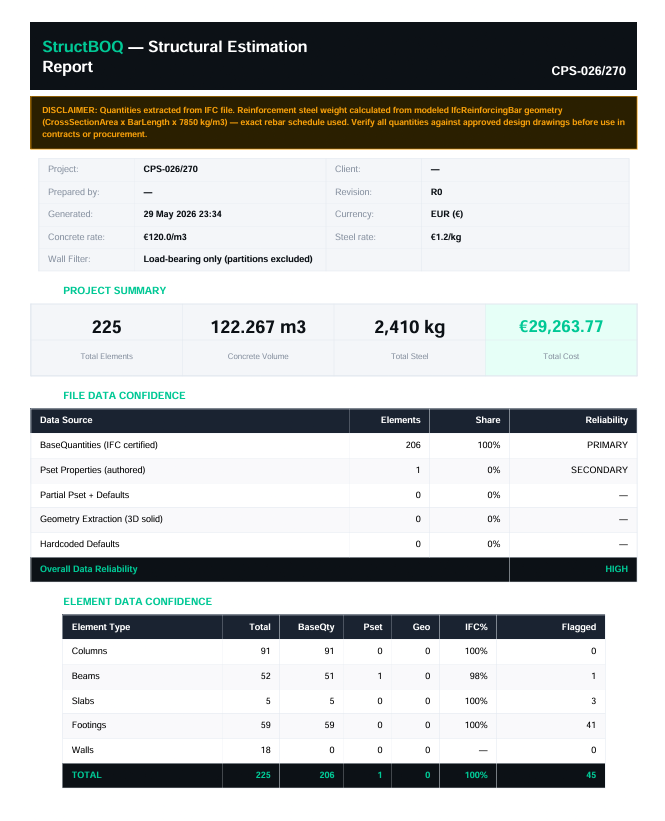
Task: Click the 18 total value for Walls
Action: coord(265,750)
